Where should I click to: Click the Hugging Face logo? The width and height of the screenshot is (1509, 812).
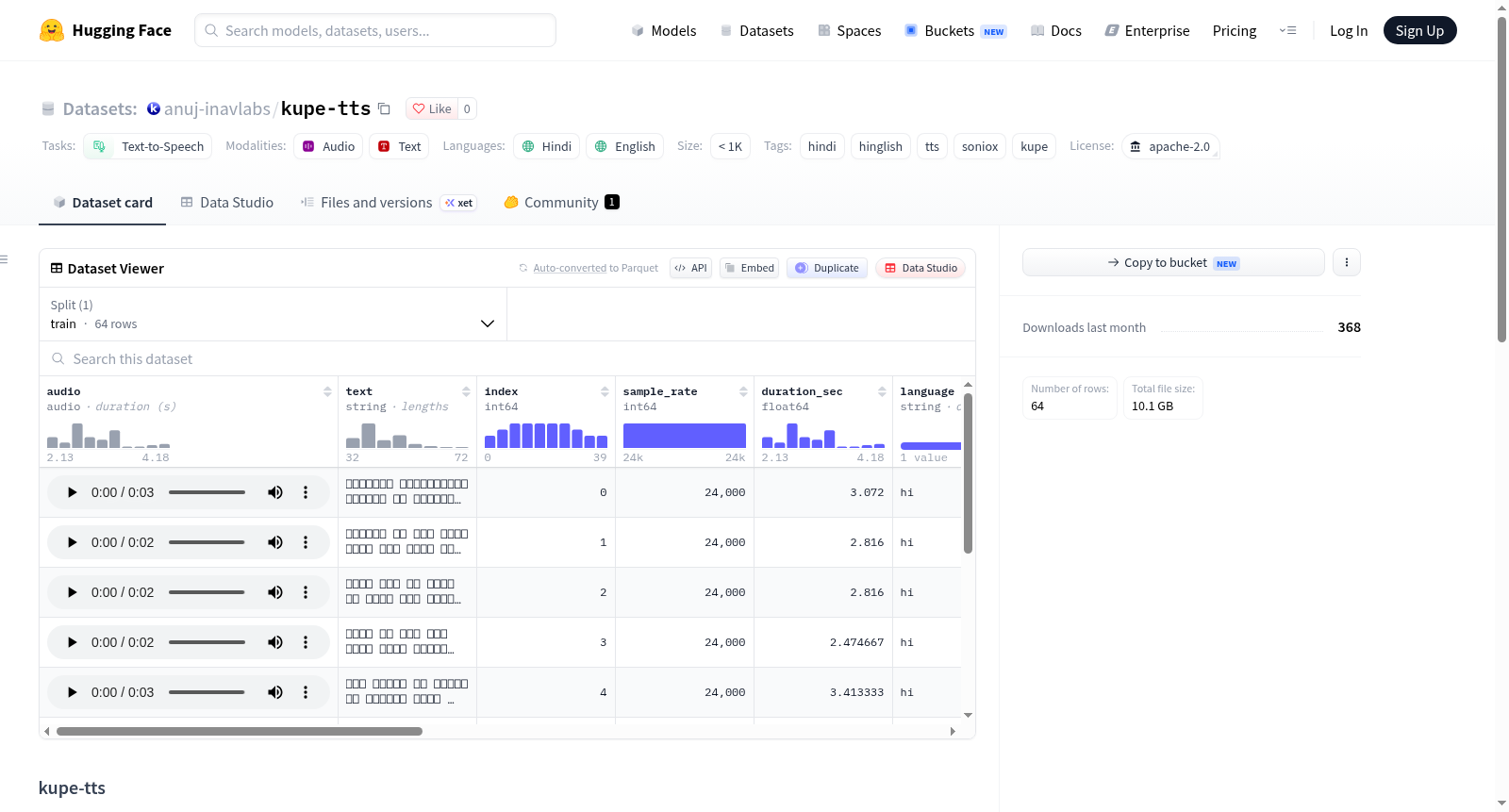point(106,30)
